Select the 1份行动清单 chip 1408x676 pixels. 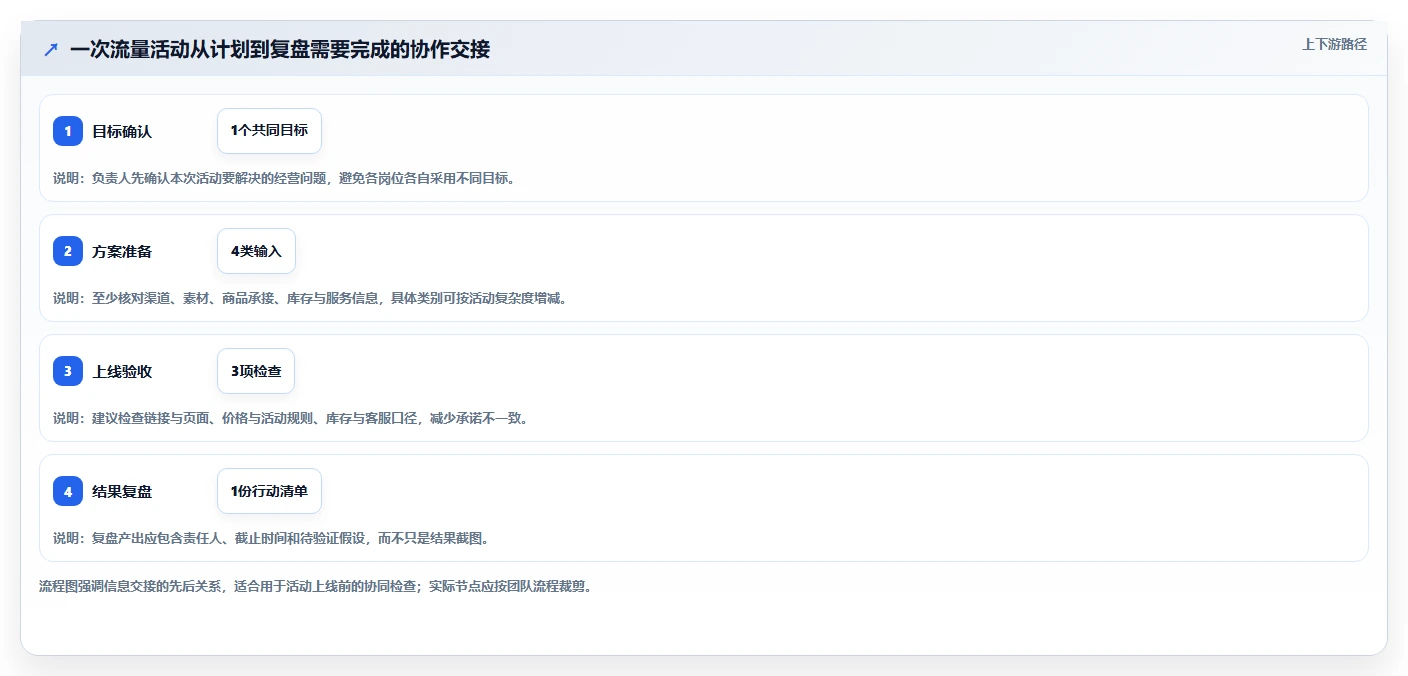(269, 491)
